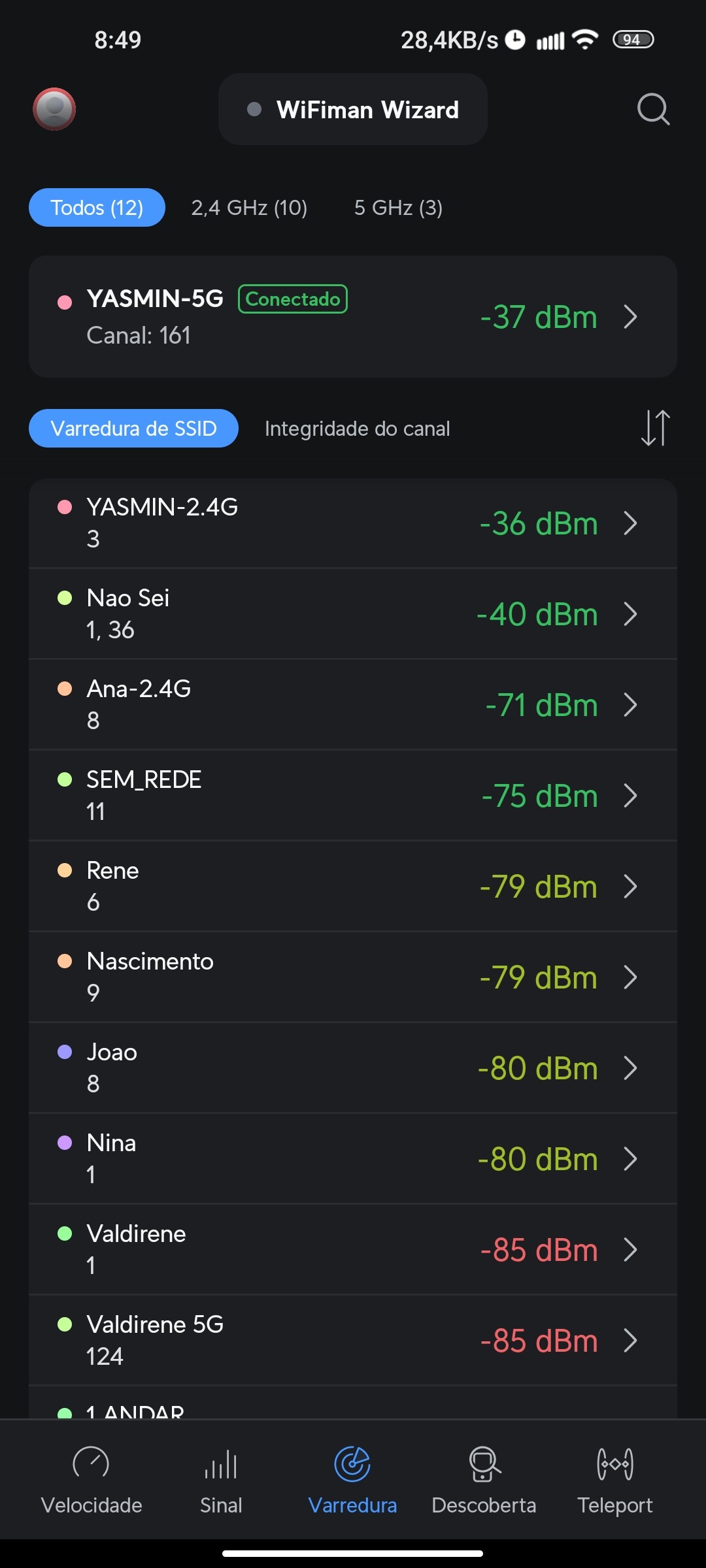Expand the SEM_REDE network chevron
Image resolution: width=706 pixels, height=1568 pixels.
630,796
